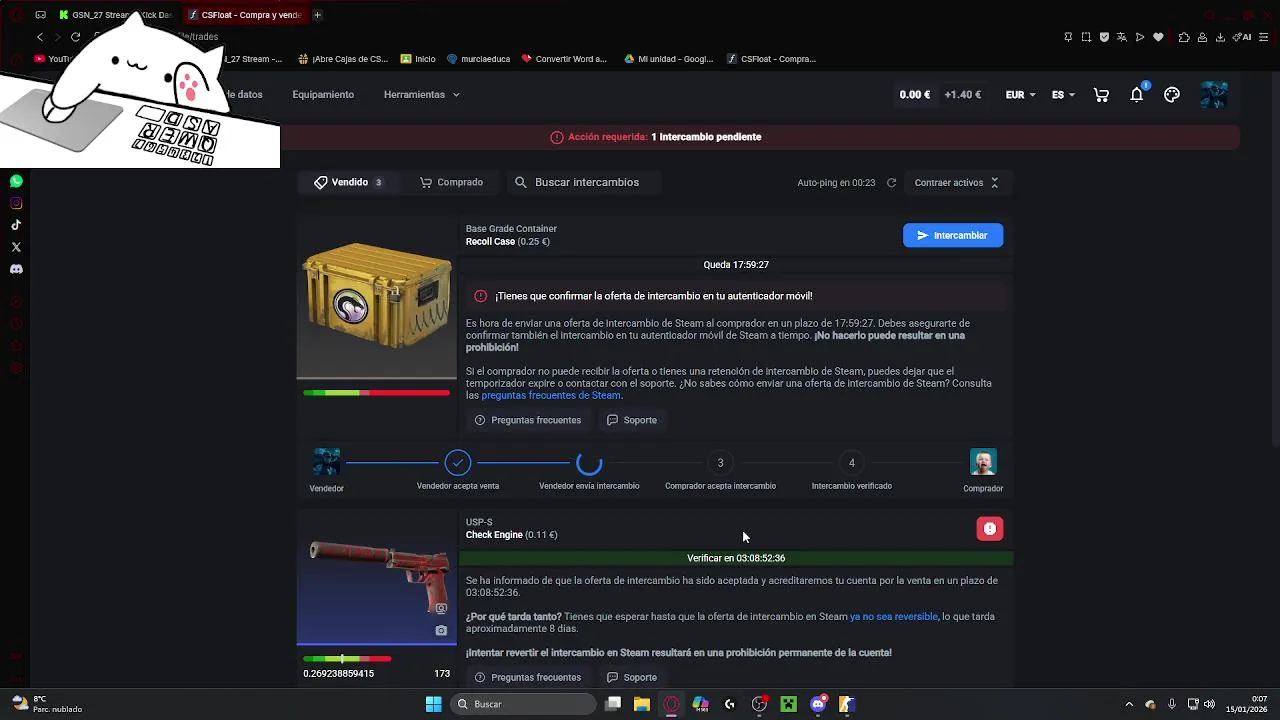Screen dimensions: 1280x720
Task: Open File Explorer from the taskbar
Action: tap(642, 704)
